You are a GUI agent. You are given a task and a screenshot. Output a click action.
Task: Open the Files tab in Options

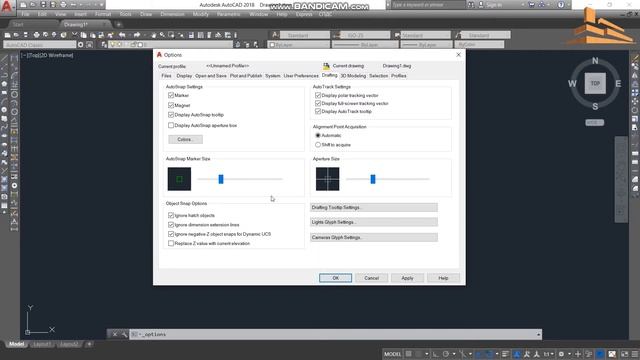tap(167, 76)
